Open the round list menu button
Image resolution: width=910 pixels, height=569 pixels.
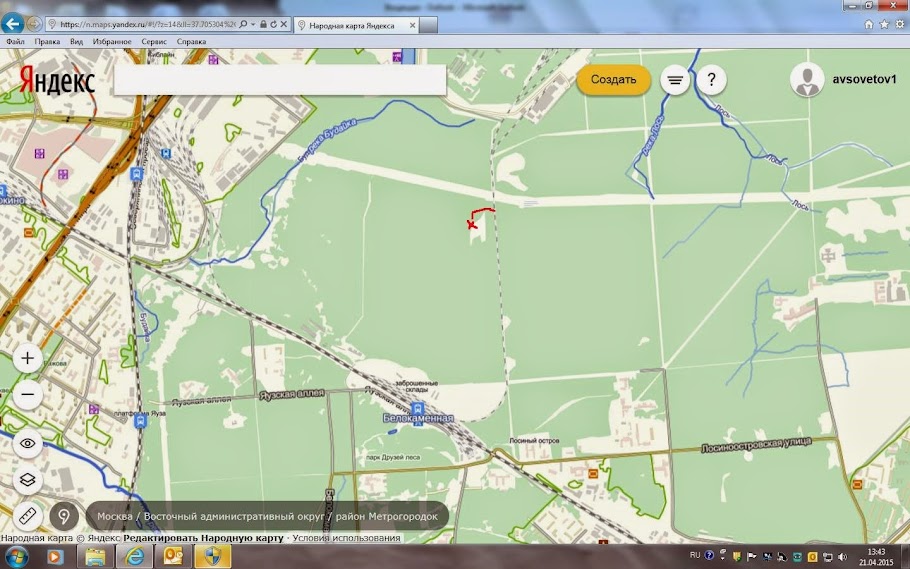[674, 80]
